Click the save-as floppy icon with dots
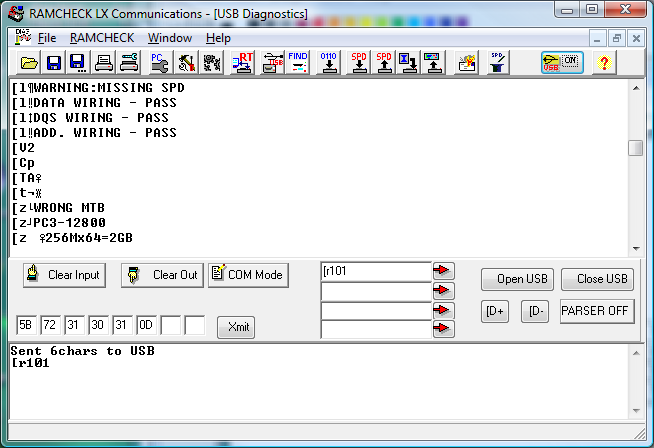Viewport: 654px width, 448px height. click(x=78, y=63)
